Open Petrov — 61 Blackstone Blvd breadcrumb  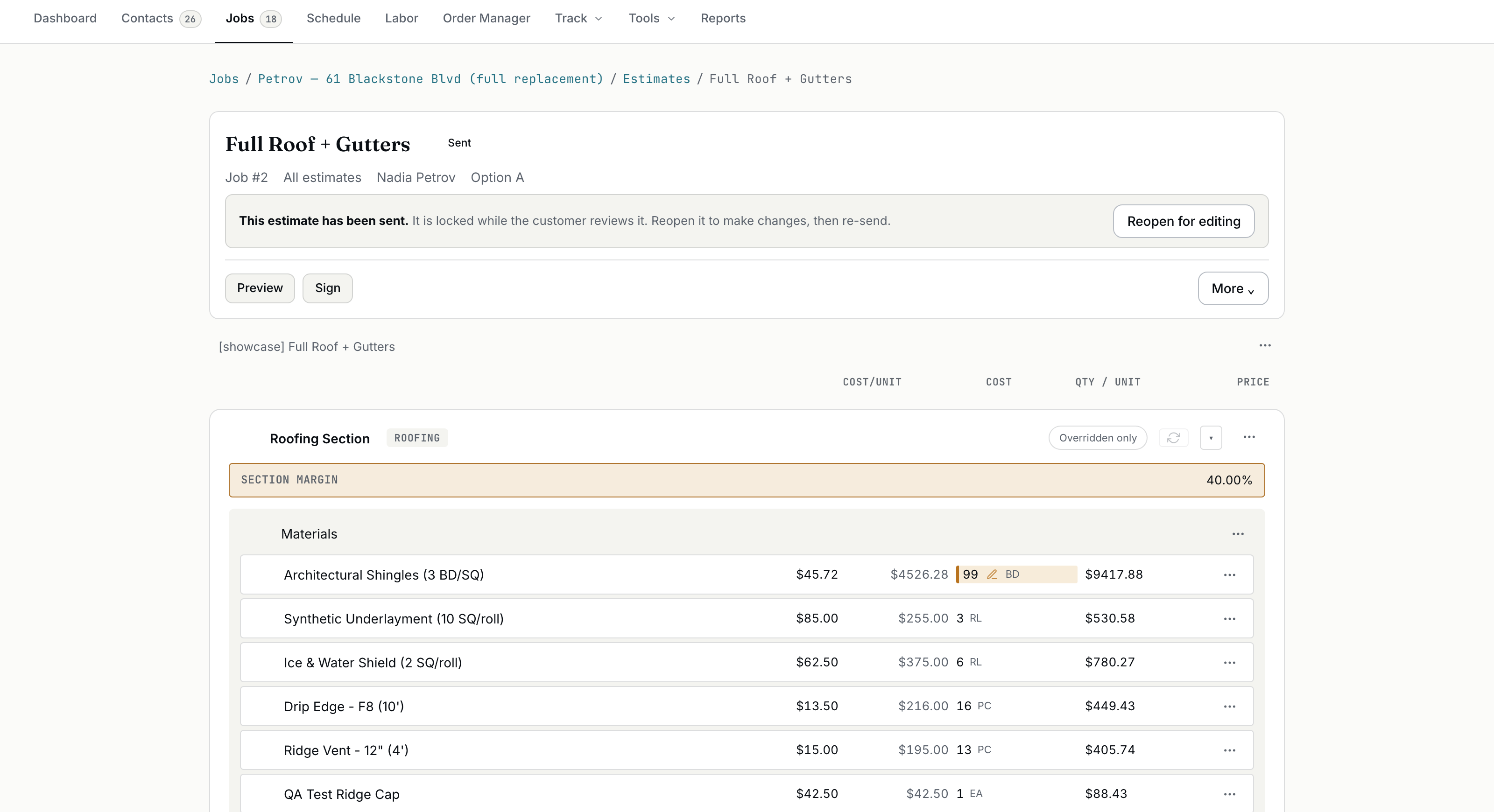430,79
